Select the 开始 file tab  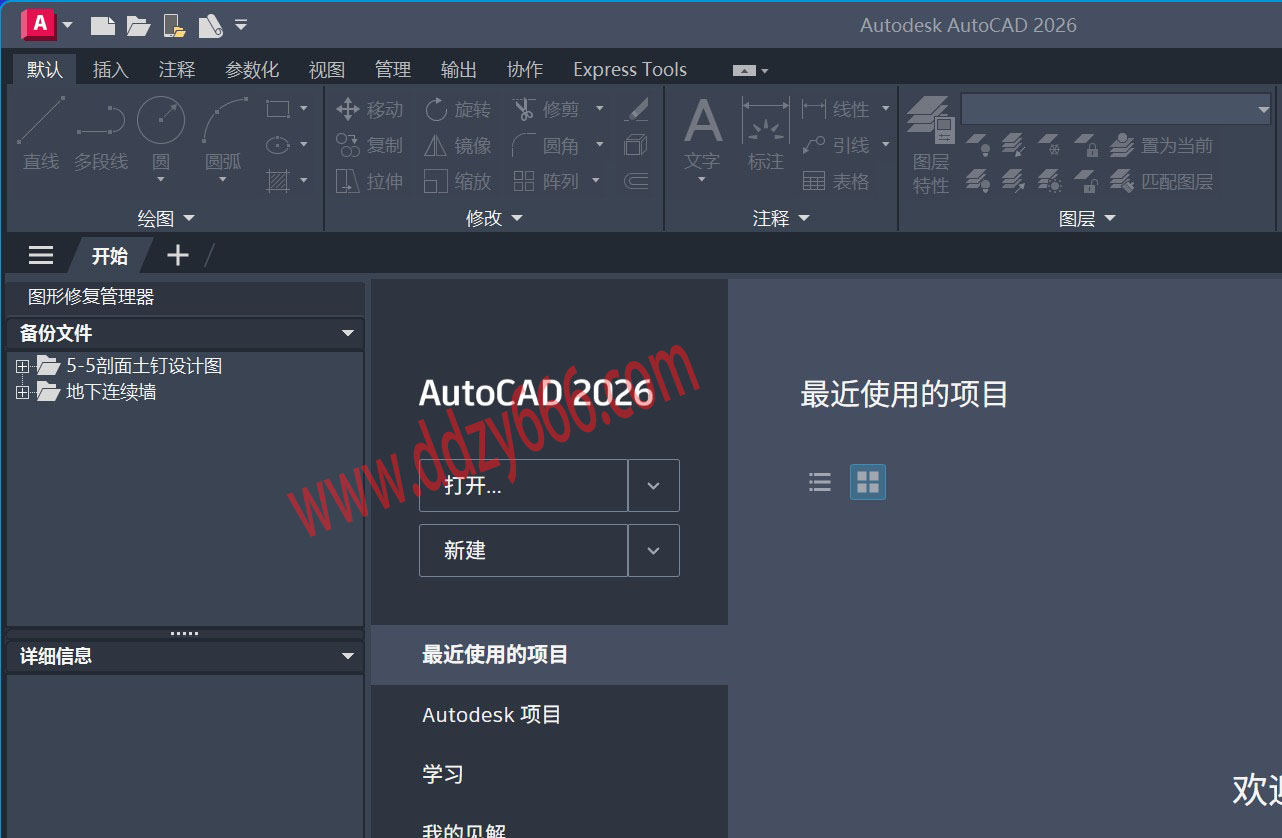[x=110, y=255]
